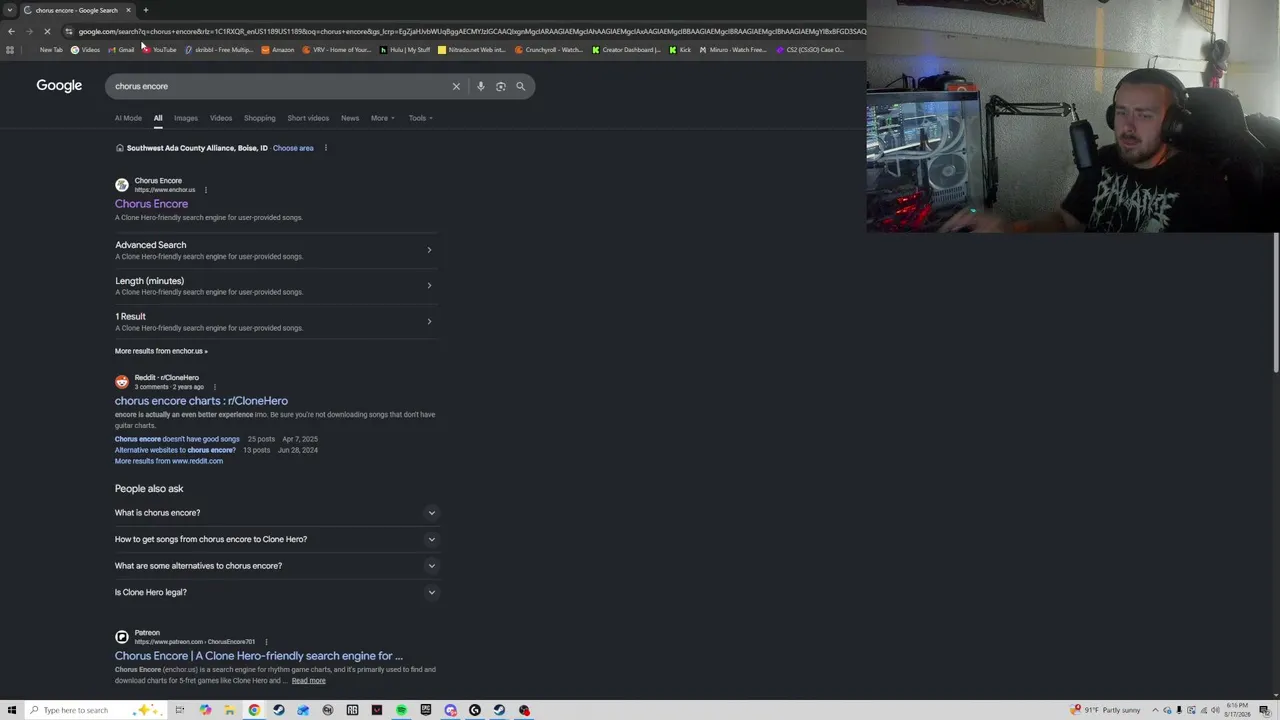1280x720 pixels.
Task: Open the Windows Start menu
Action: [x=12, y=710]
